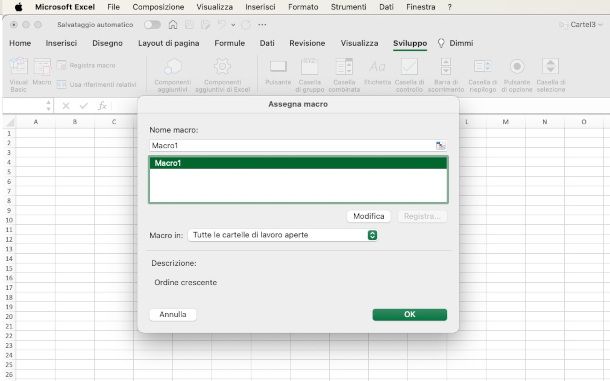Click the Annulla button

pos(173,314)
